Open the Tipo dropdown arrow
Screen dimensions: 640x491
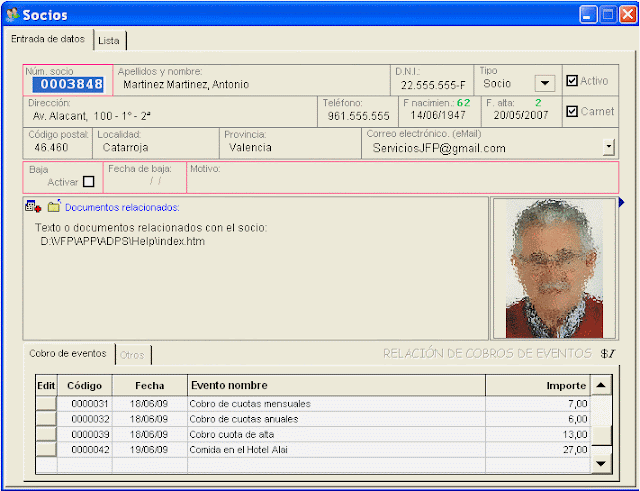click(x=544, y=83)
